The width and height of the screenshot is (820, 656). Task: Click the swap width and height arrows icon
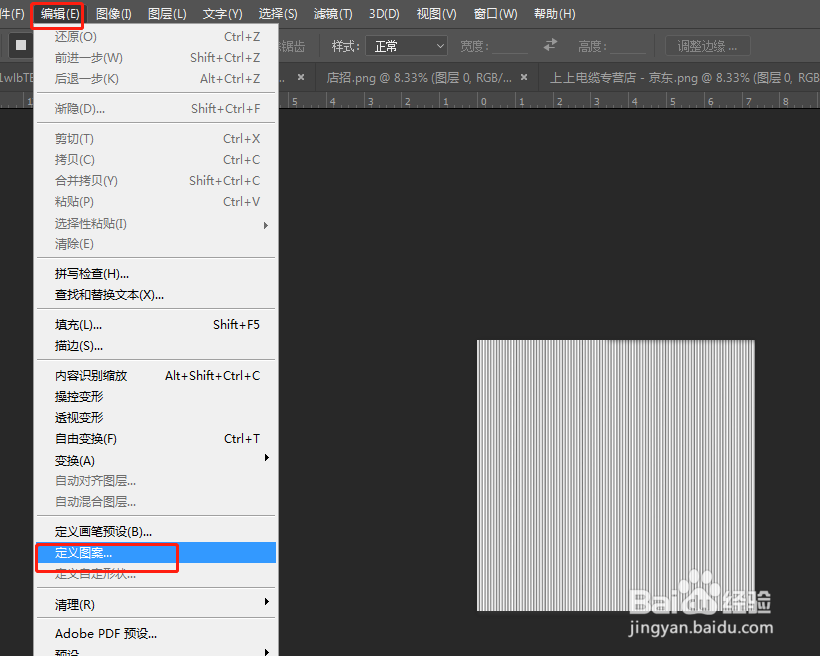point(549,45)
